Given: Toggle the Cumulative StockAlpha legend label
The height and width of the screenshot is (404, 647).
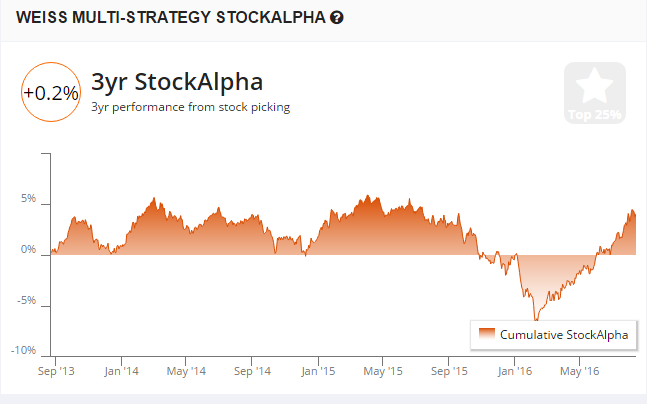Looking at the screenshot, I should click(x=565, y=334).
